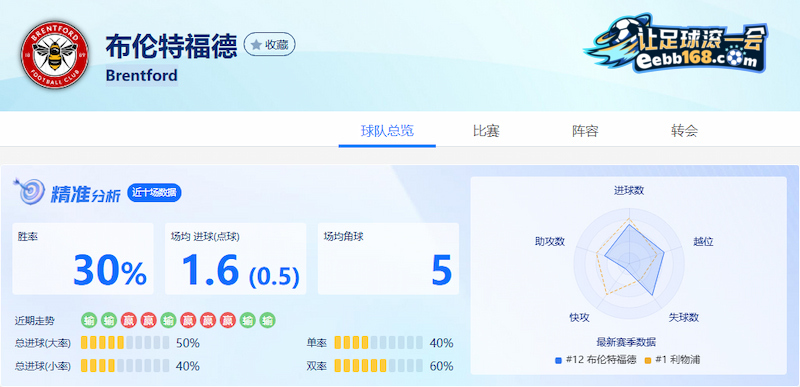Click the 近十场数据 badge
This screenshot has width=800, height=387.
point(154,193)
